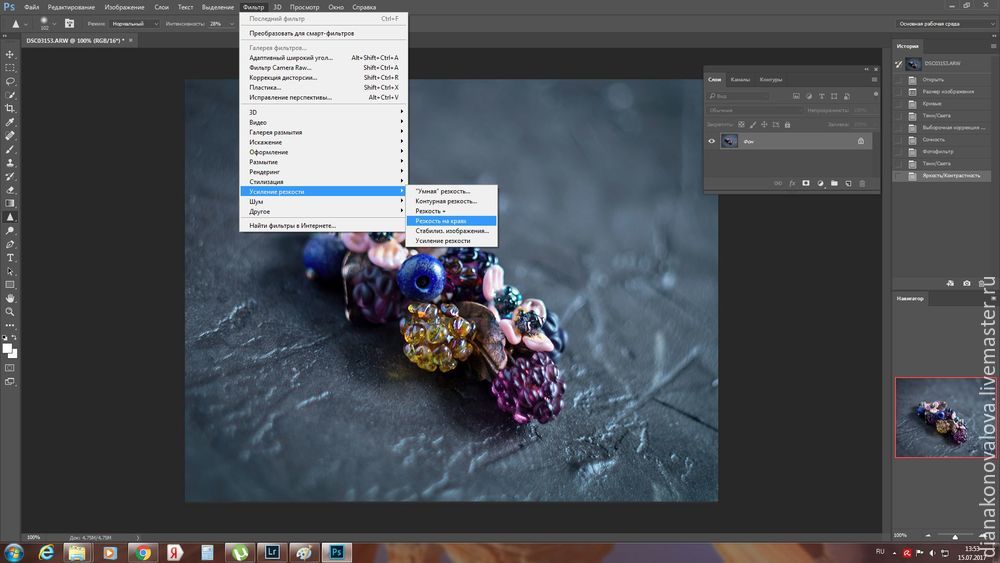The width and height of the screenshot is (1000, 563).
Task: Choose Резкость на краях filter
Action: point(441,221)
